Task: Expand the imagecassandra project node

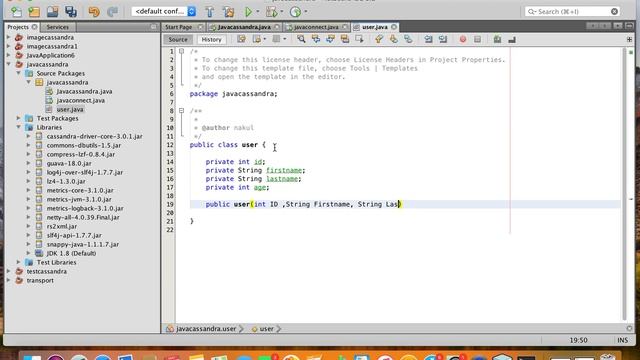Action: 9,37
